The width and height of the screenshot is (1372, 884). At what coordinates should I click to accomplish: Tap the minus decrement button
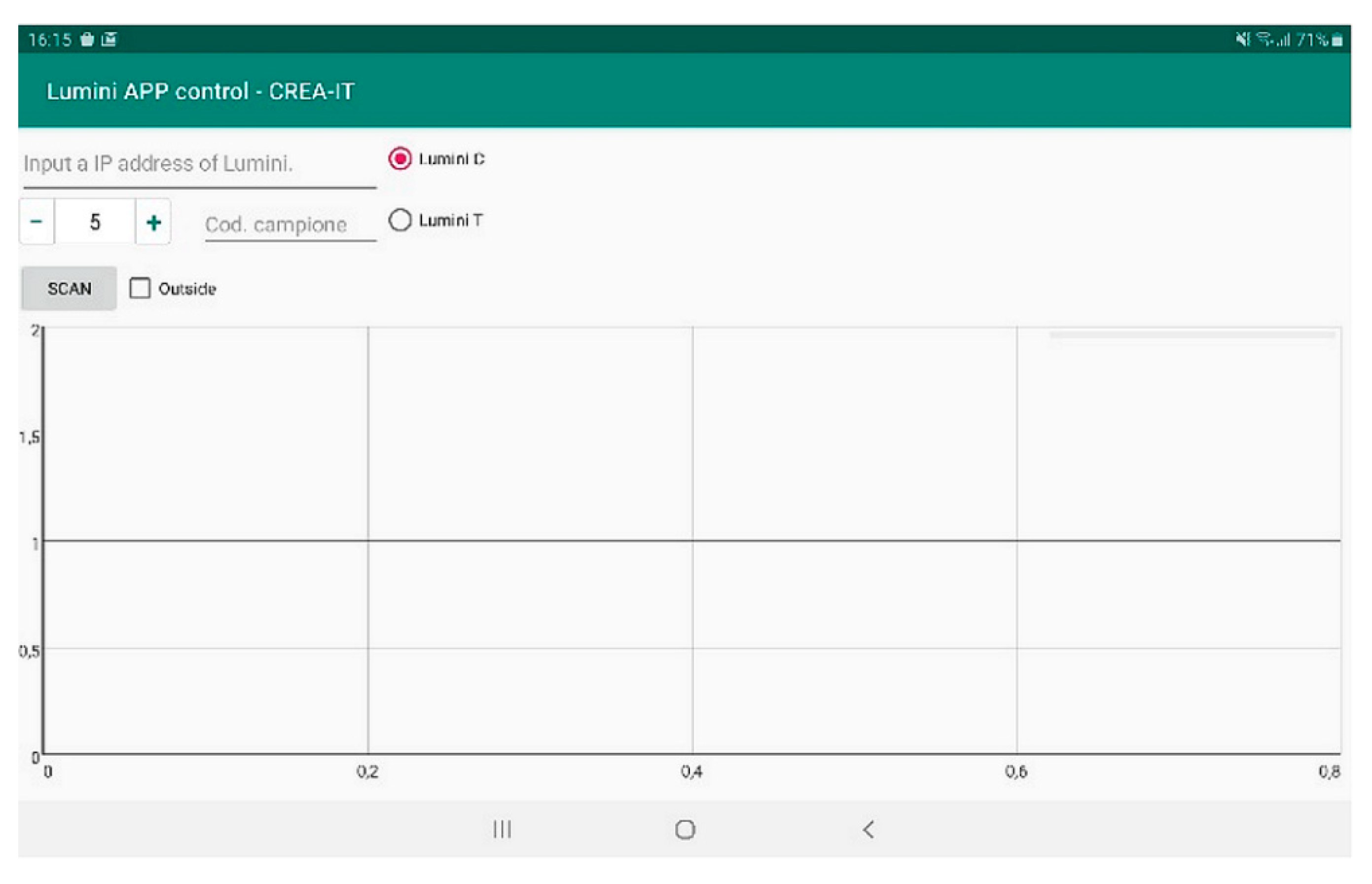[36, 221]
